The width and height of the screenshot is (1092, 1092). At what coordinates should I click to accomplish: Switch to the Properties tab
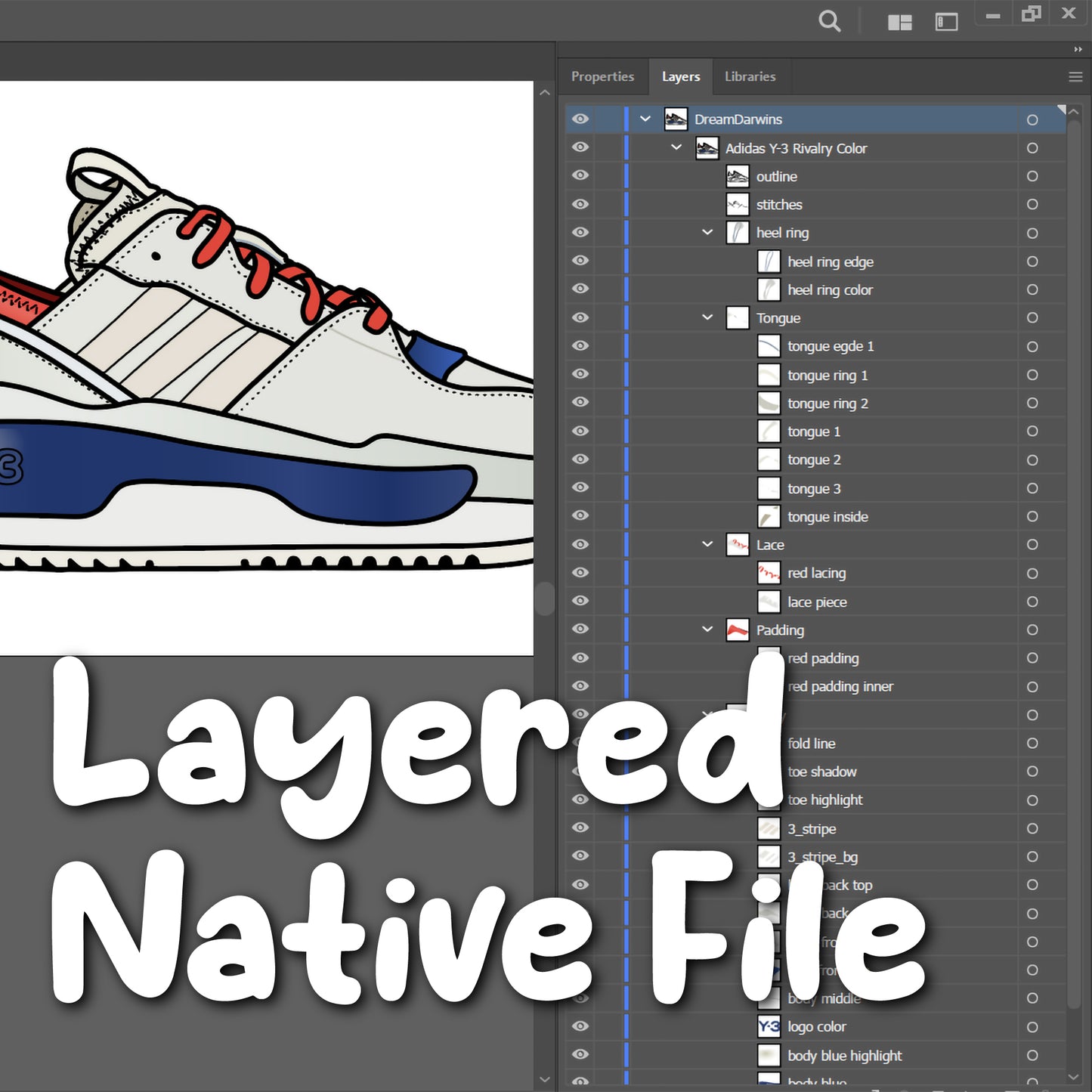(602, 76)
